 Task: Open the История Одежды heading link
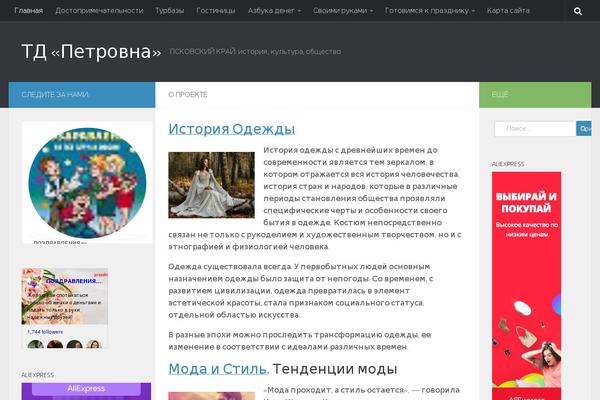[232, 129]
